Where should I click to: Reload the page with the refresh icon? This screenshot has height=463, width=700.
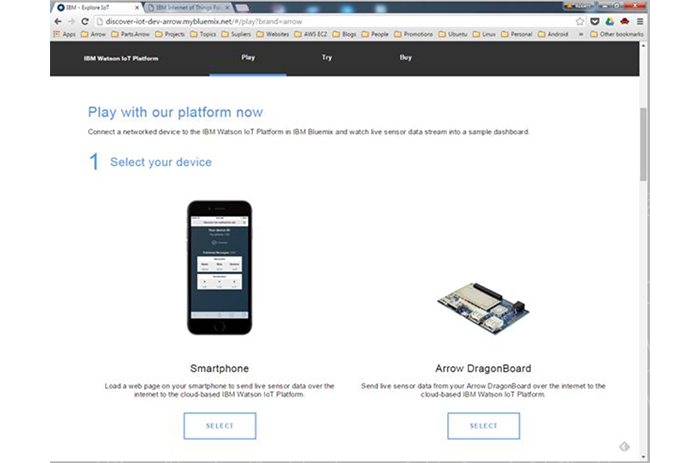click(85, 21)
